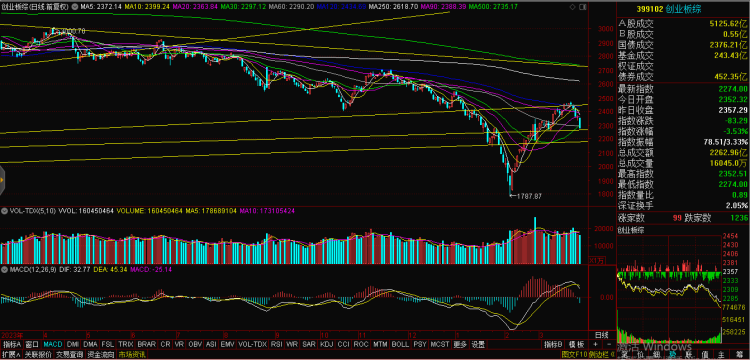This screenshot has width=750, height=360.
Task: Expand the 扩展 menu at bottom left
Action: [11, 355]
